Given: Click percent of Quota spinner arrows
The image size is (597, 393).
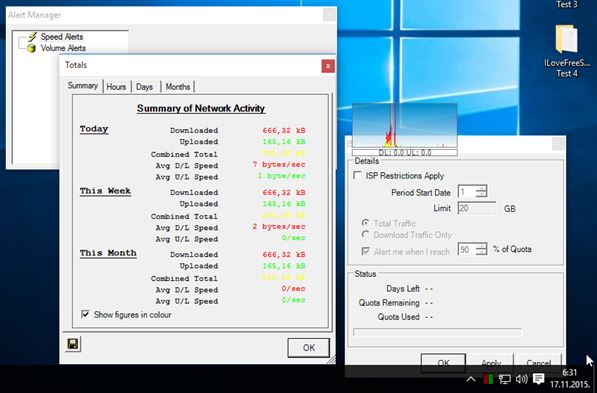Looking at the screenshot, I should [481, 250].
